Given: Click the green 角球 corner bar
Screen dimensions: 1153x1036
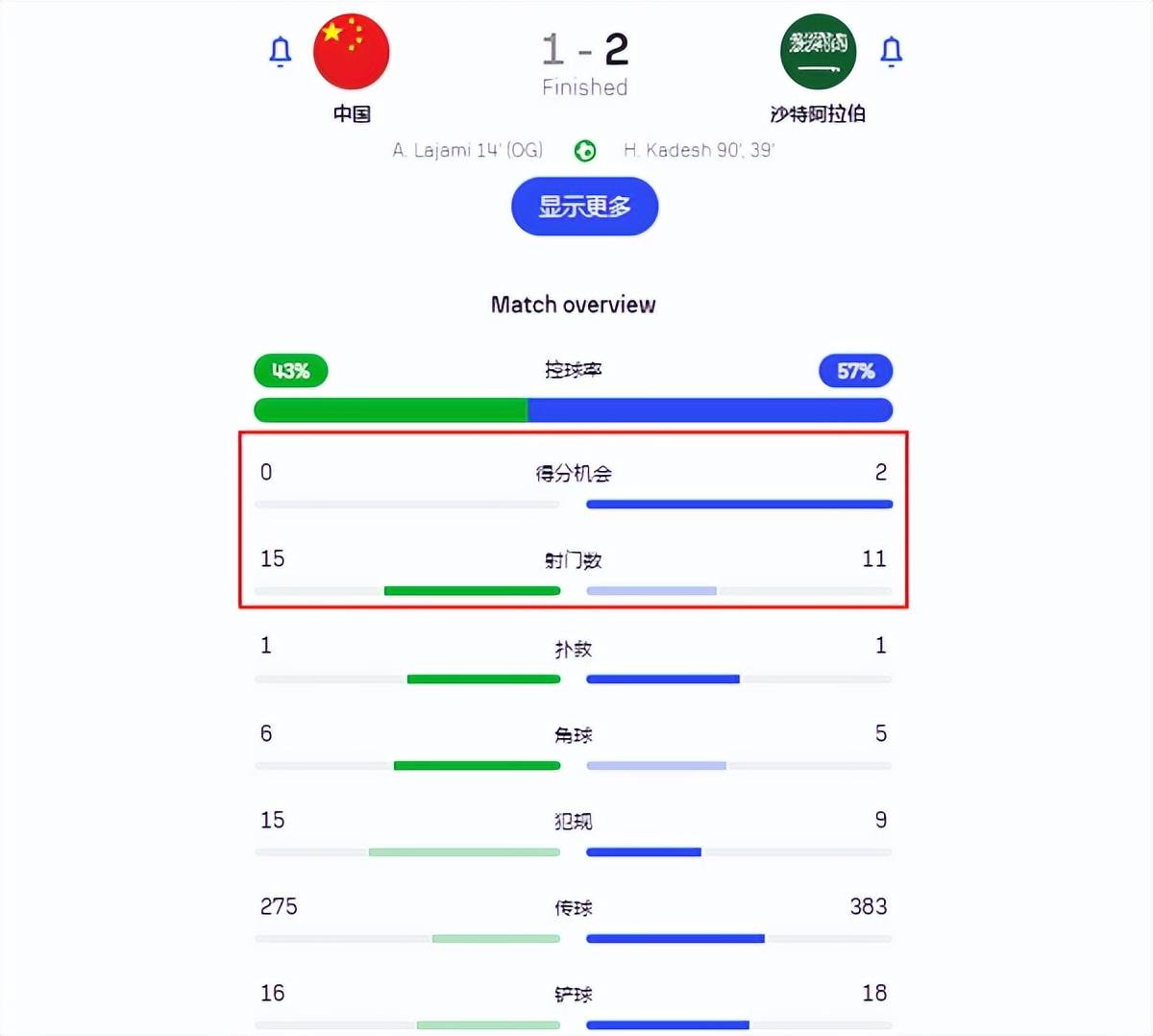Looking at the screenshot, I should point(477,766).
